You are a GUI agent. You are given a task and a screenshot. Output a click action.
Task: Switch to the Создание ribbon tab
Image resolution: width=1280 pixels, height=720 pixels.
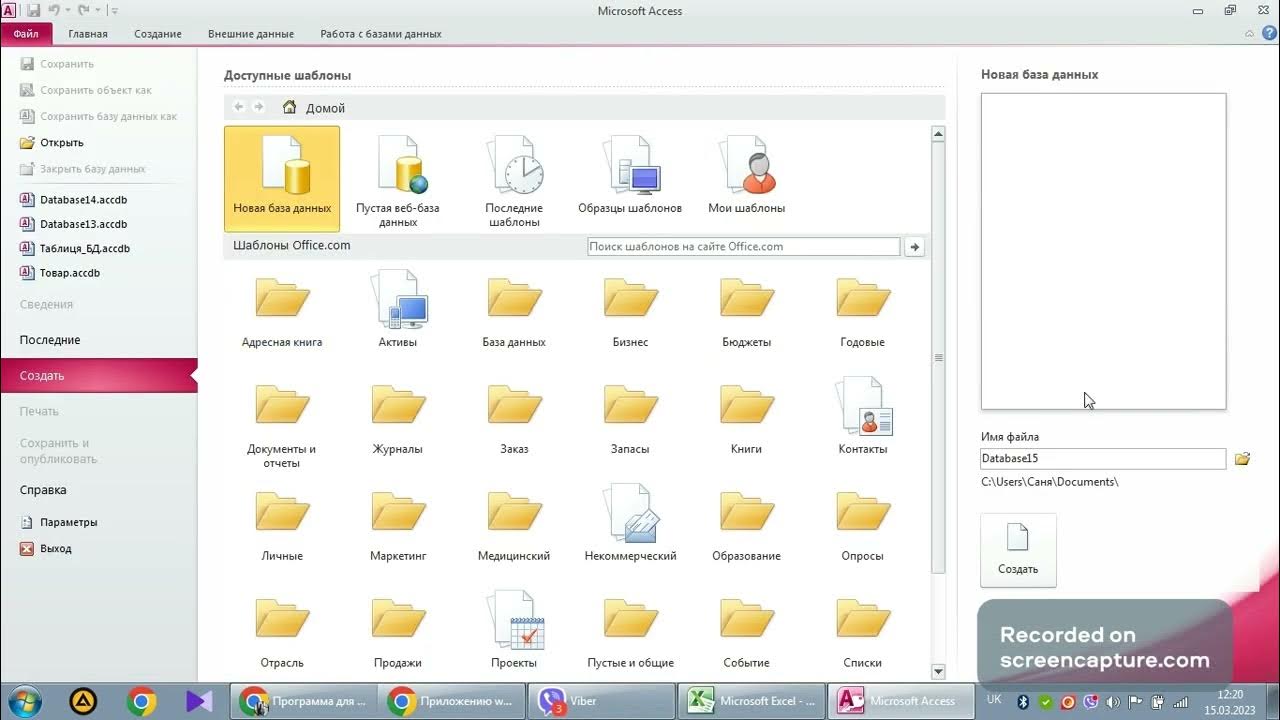click(x=158, y=34)
